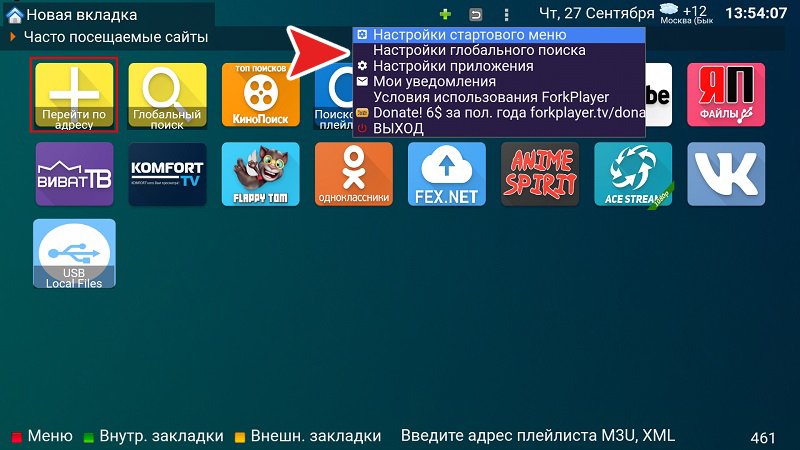
Task: Click the back arrow icon in top bar
Action: (476, 14)
